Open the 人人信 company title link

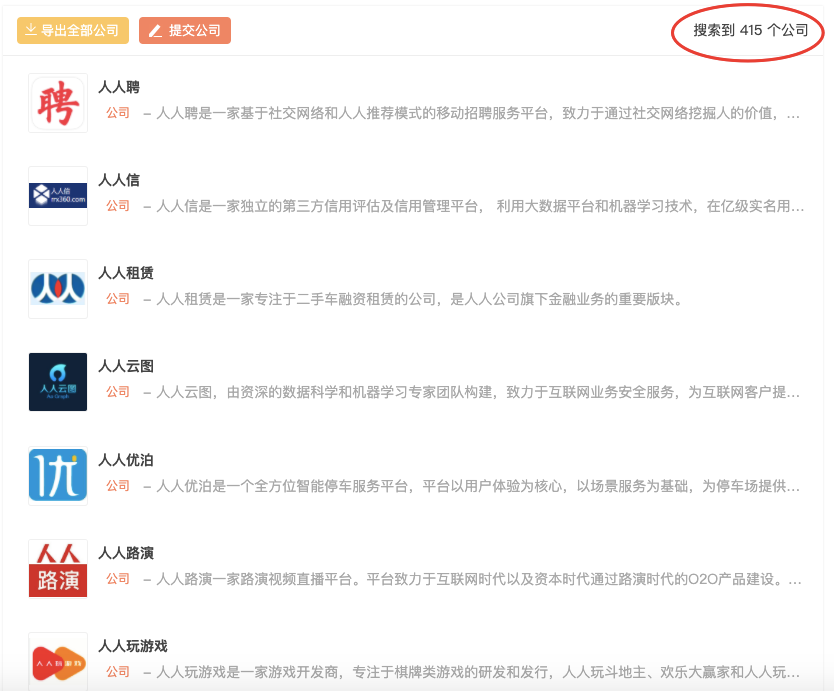tap(119, 180)
